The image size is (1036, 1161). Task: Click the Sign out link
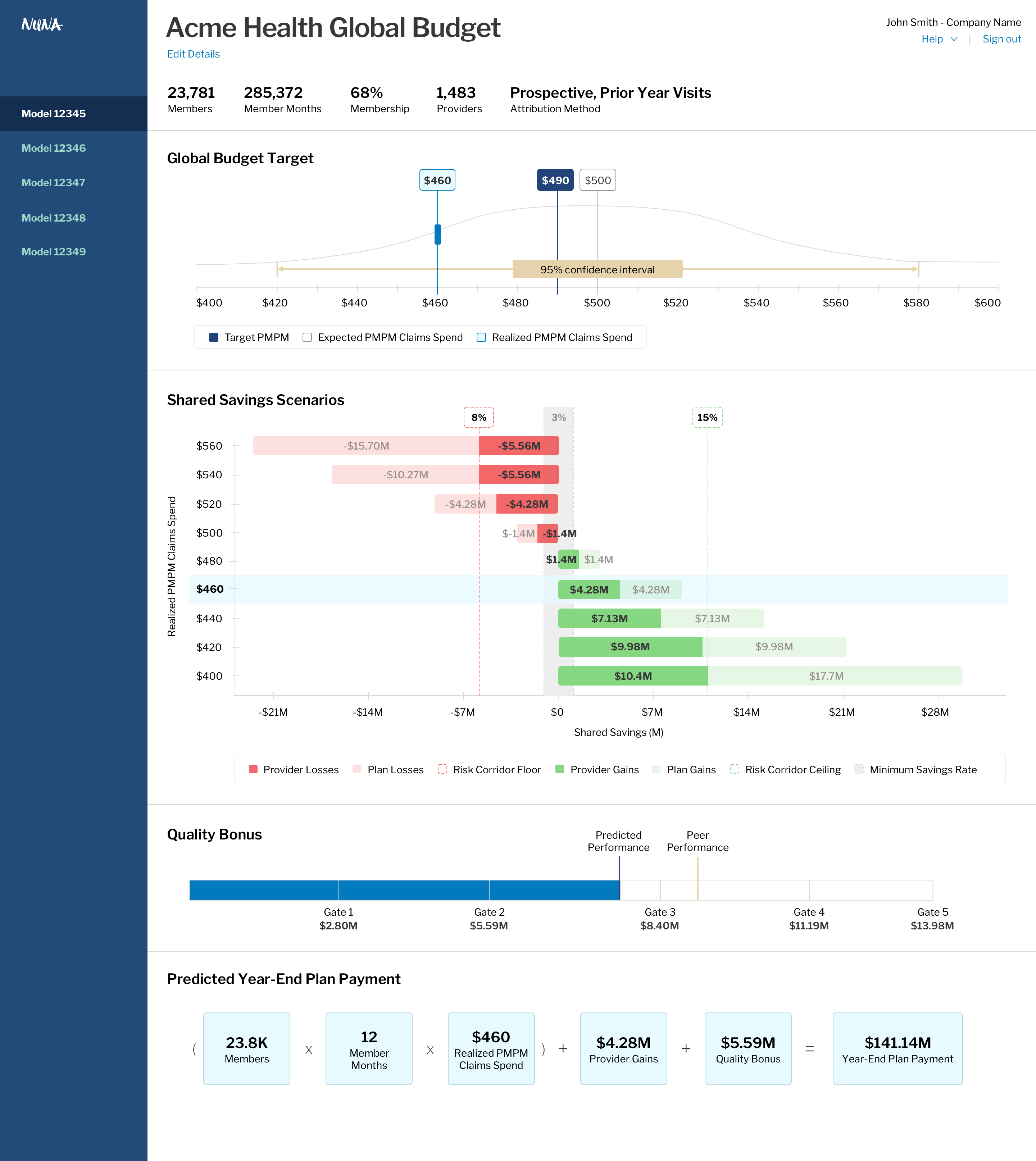click(x=1001, y=39)
